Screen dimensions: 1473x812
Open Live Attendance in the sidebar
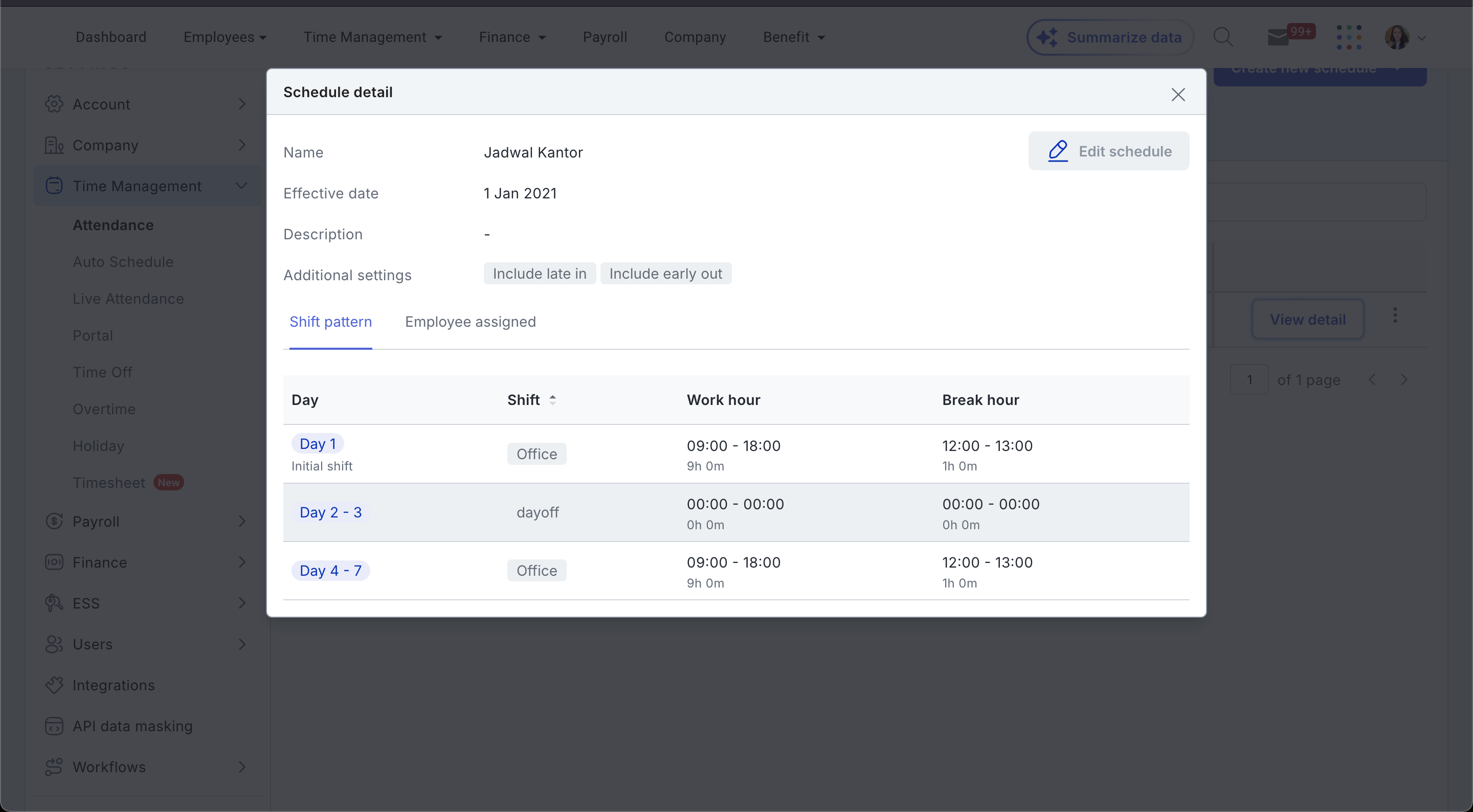pyautogui.click(x=128, y=299)
